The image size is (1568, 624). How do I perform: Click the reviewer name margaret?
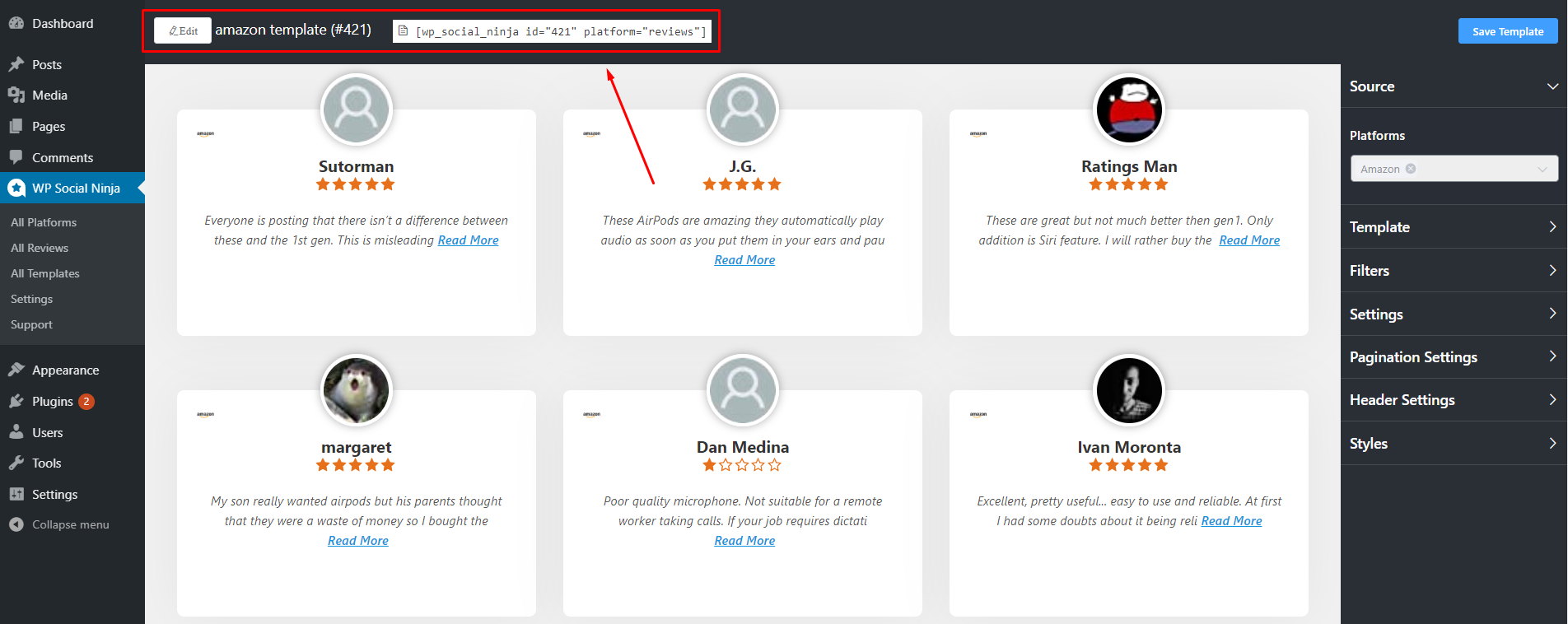pos(356,447)
